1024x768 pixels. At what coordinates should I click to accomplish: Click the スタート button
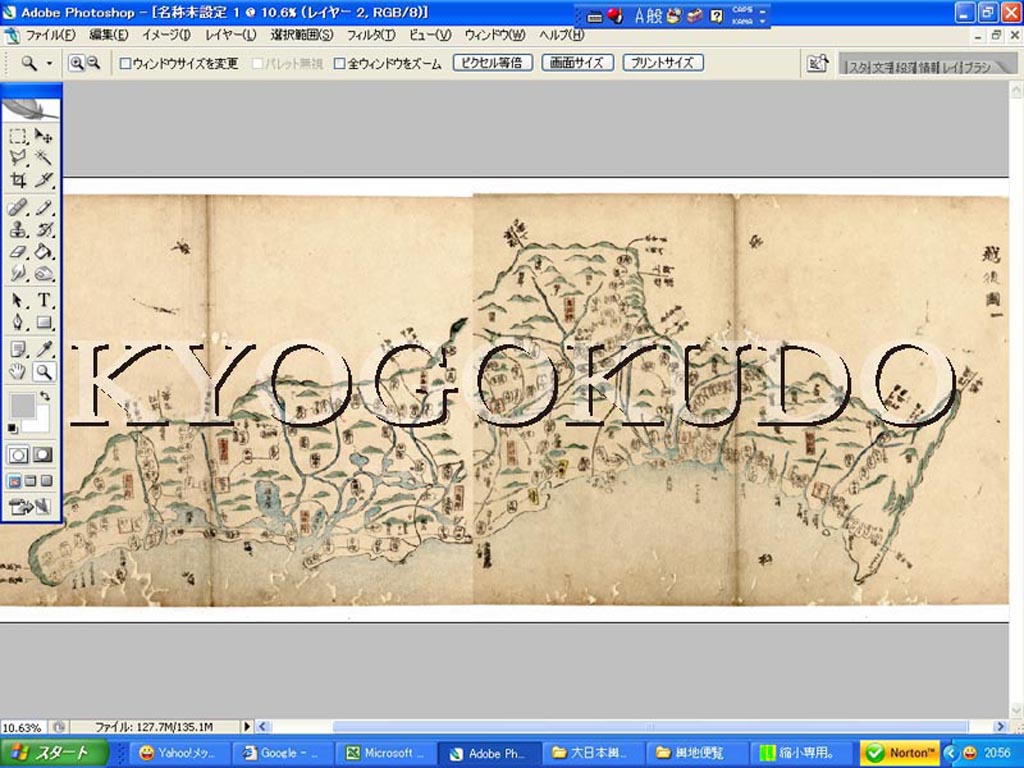click(x=54, y=753)
